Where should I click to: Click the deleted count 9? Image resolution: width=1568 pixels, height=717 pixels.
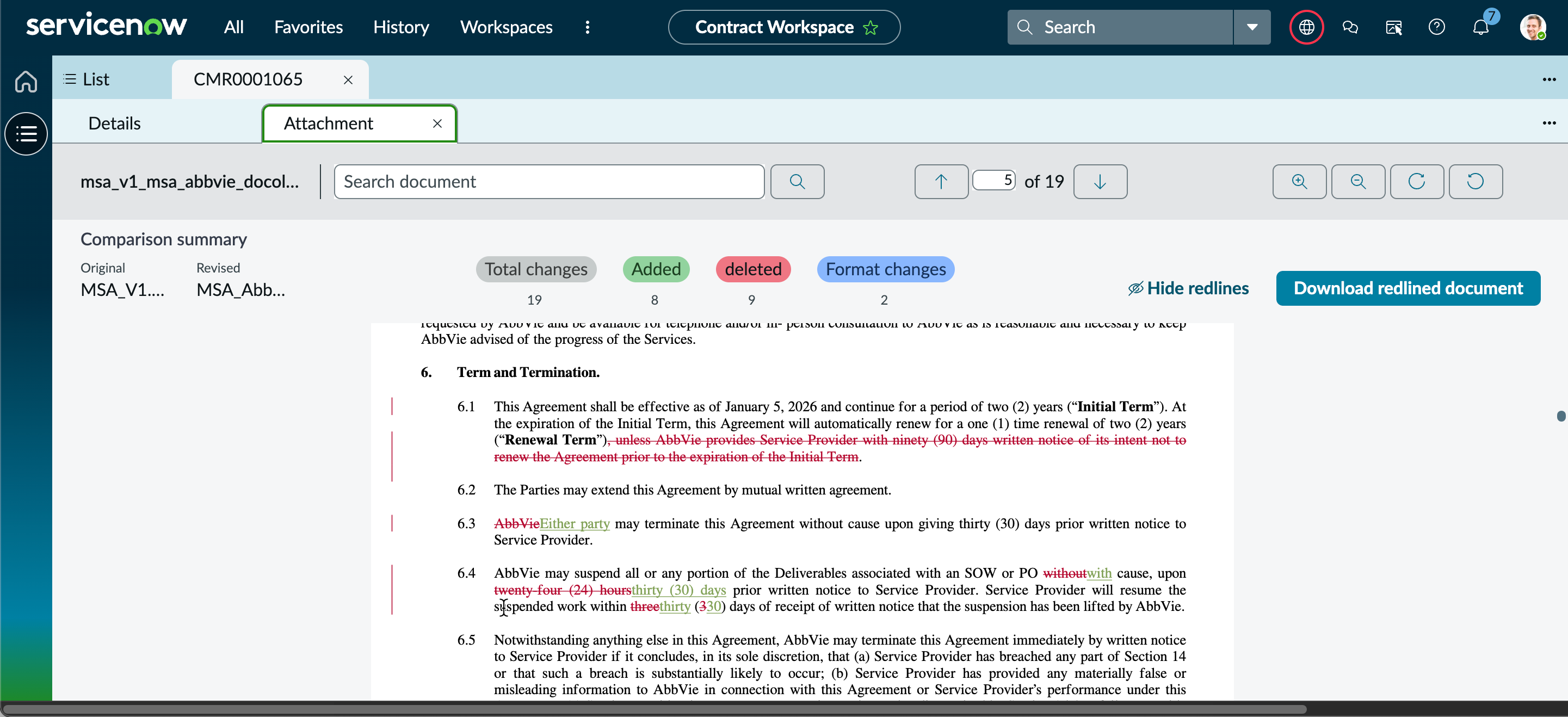coord(751,300)
